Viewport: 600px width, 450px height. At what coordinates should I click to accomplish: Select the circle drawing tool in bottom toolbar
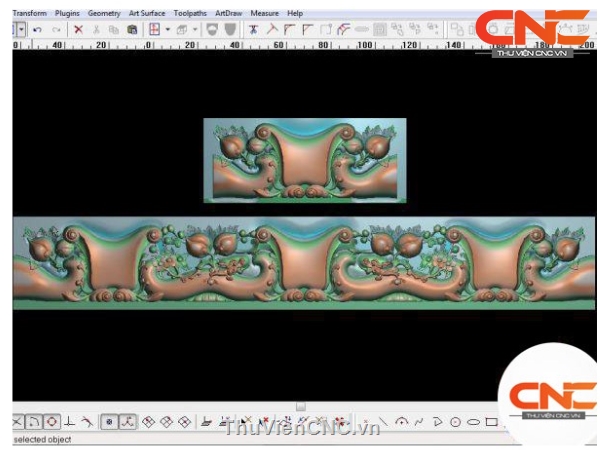click(455, 422)
